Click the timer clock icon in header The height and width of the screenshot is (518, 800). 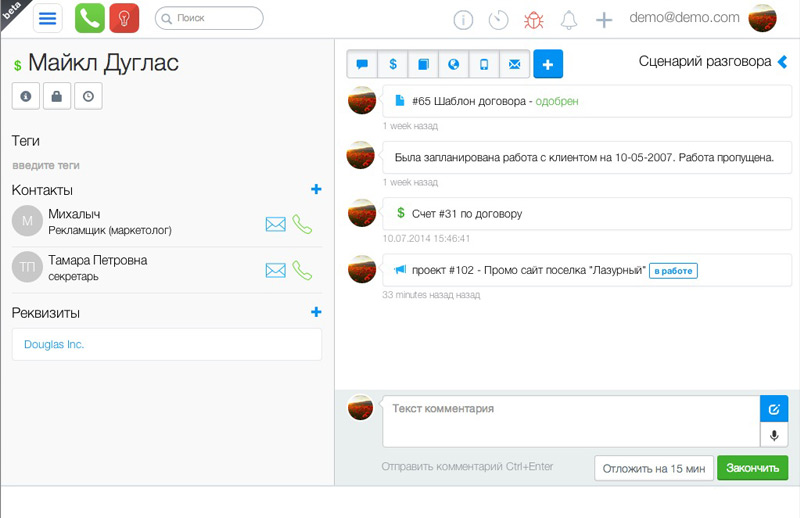pos(498,20)
